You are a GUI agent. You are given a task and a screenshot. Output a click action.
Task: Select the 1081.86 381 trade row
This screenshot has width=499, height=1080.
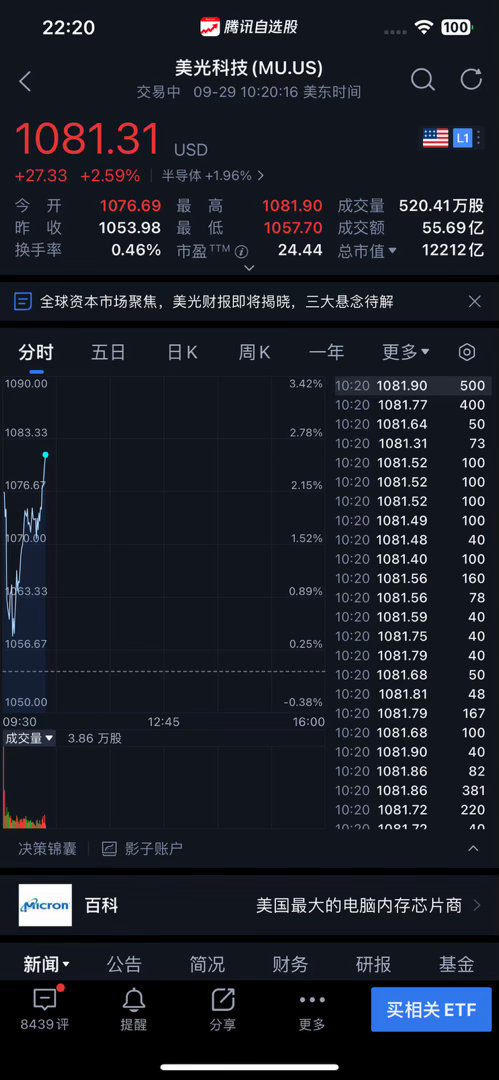(414, 791)
